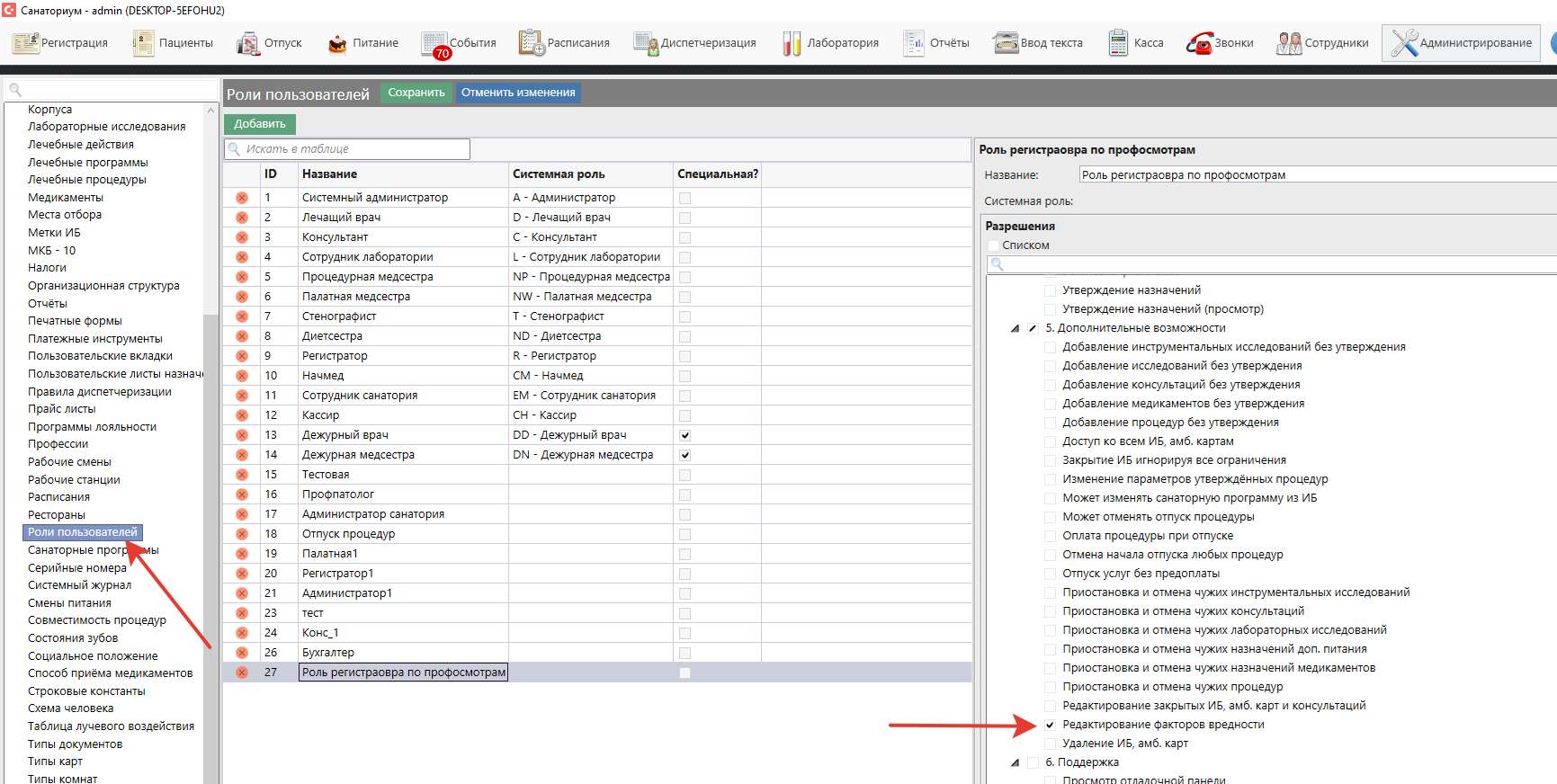Click the Питание cake icon
Image resolution: width=1557 pixels, height=784 pixels.
[337, 43]
